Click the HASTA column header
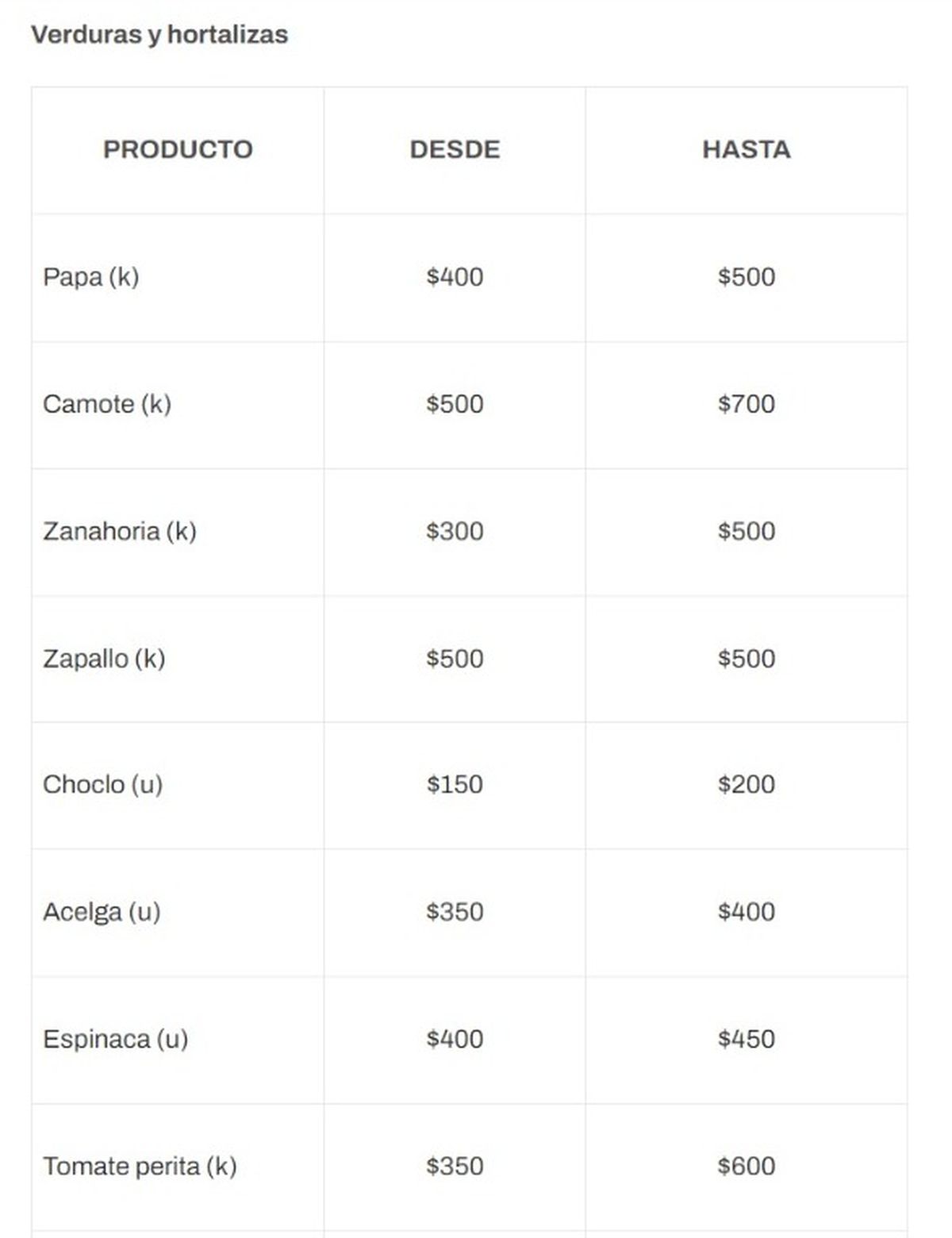The height and width of the screenshot is (1238, 952). coord(746,149)
